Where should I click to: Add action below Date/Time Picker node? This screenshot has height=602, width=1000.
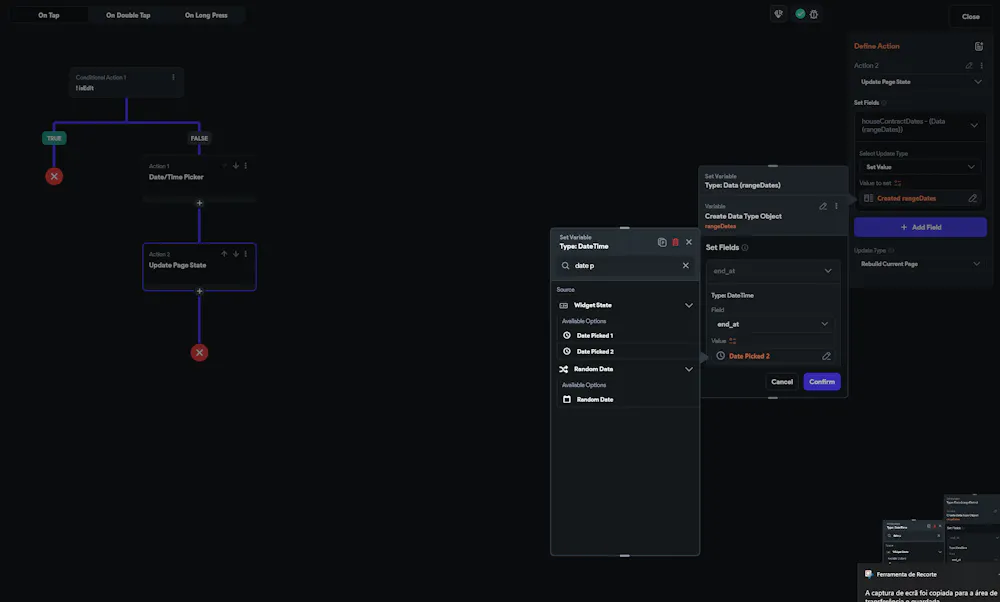200,203
